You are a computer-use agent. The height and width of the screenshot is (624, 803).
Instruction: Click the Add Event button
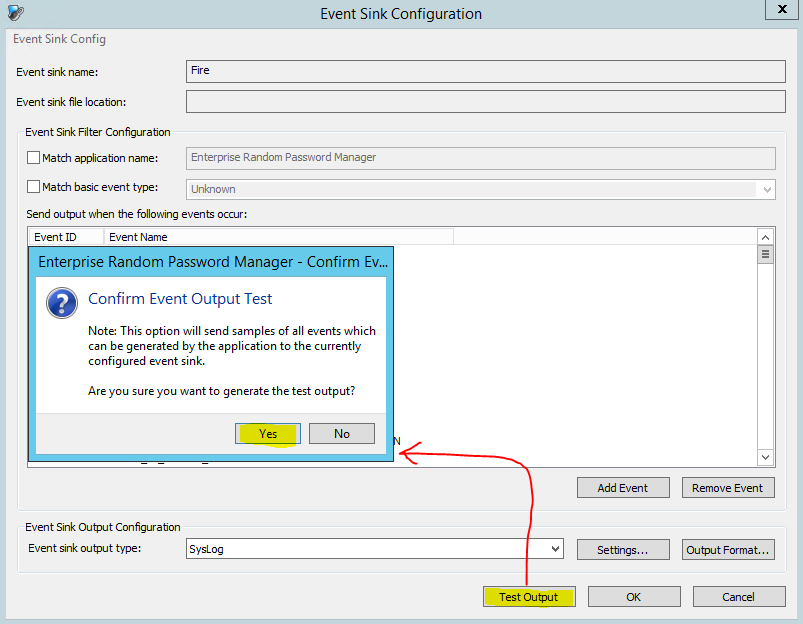[x=623, y=488]
